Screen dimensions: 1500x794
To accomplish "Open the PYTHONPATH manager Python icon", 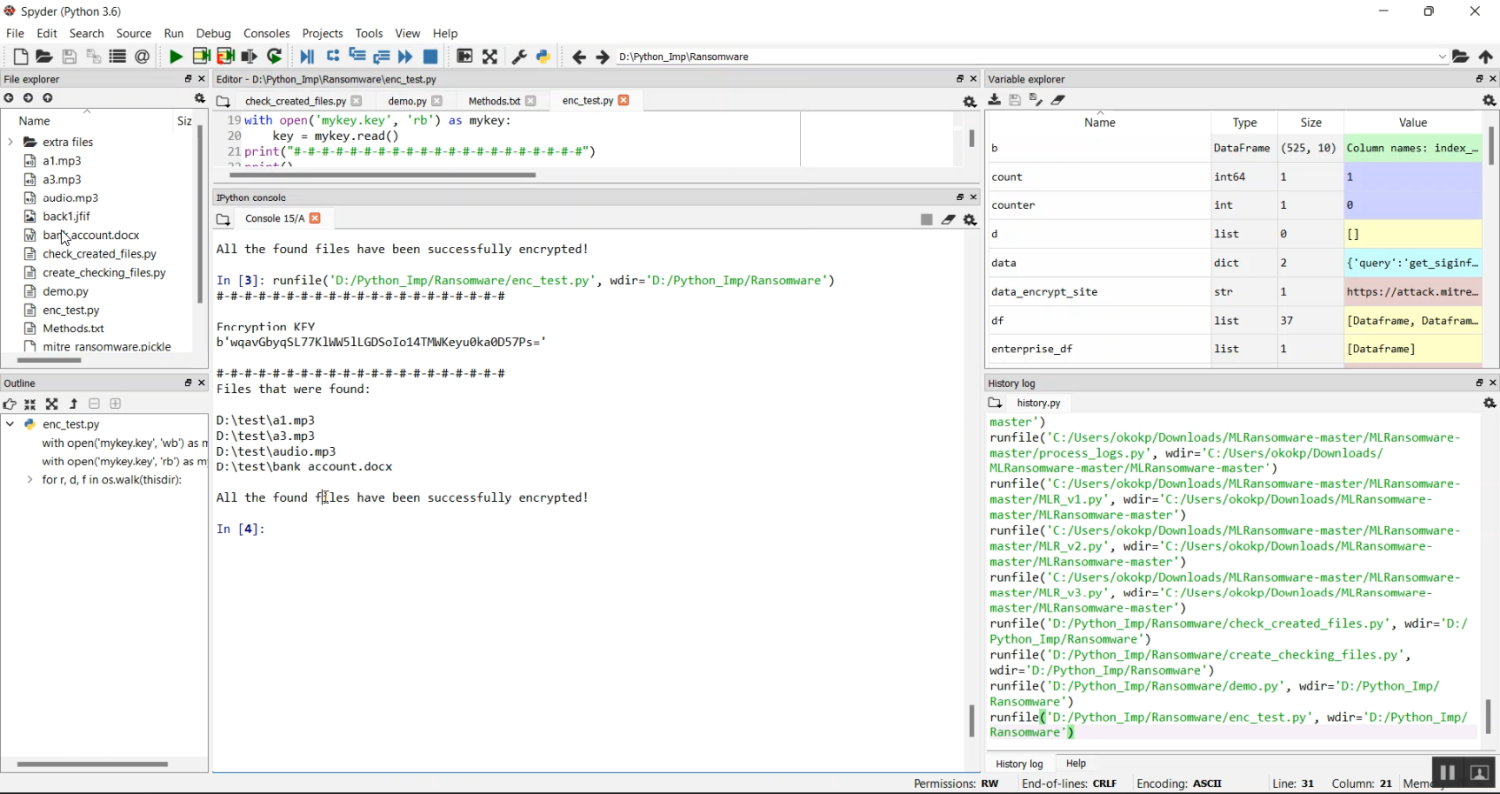I will 543,57.
